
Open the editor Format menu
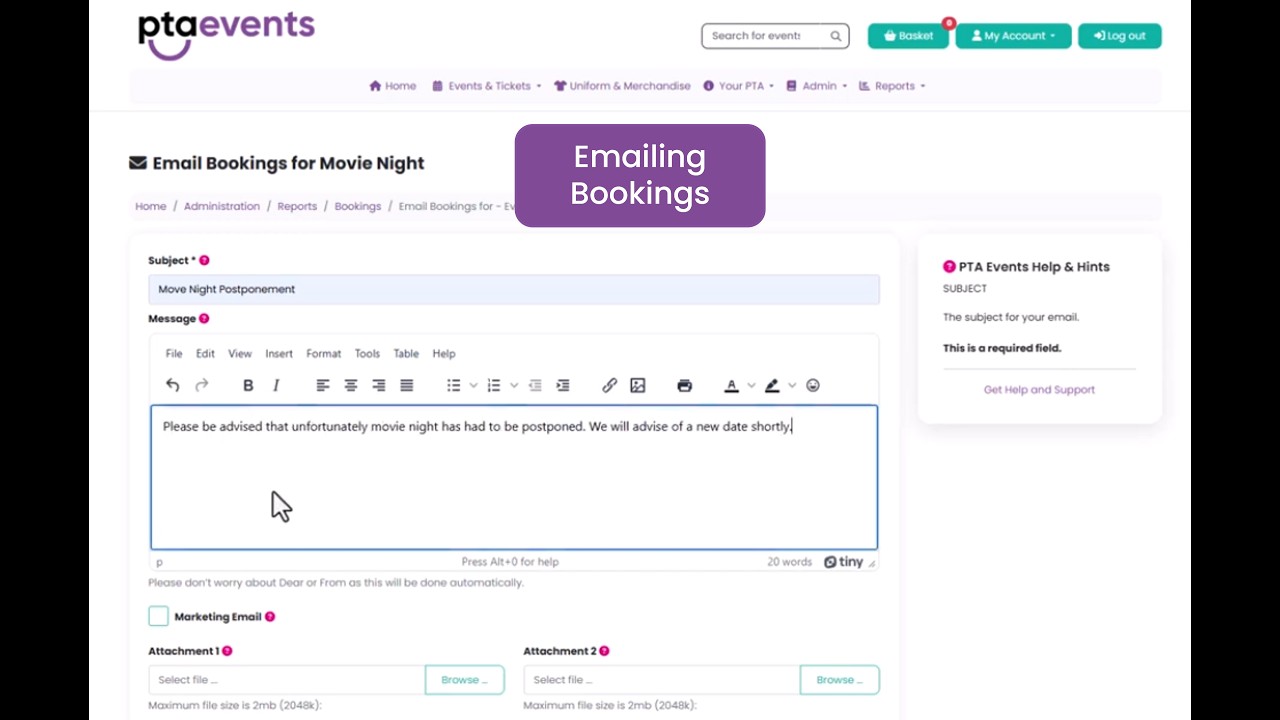click(323, 353)
